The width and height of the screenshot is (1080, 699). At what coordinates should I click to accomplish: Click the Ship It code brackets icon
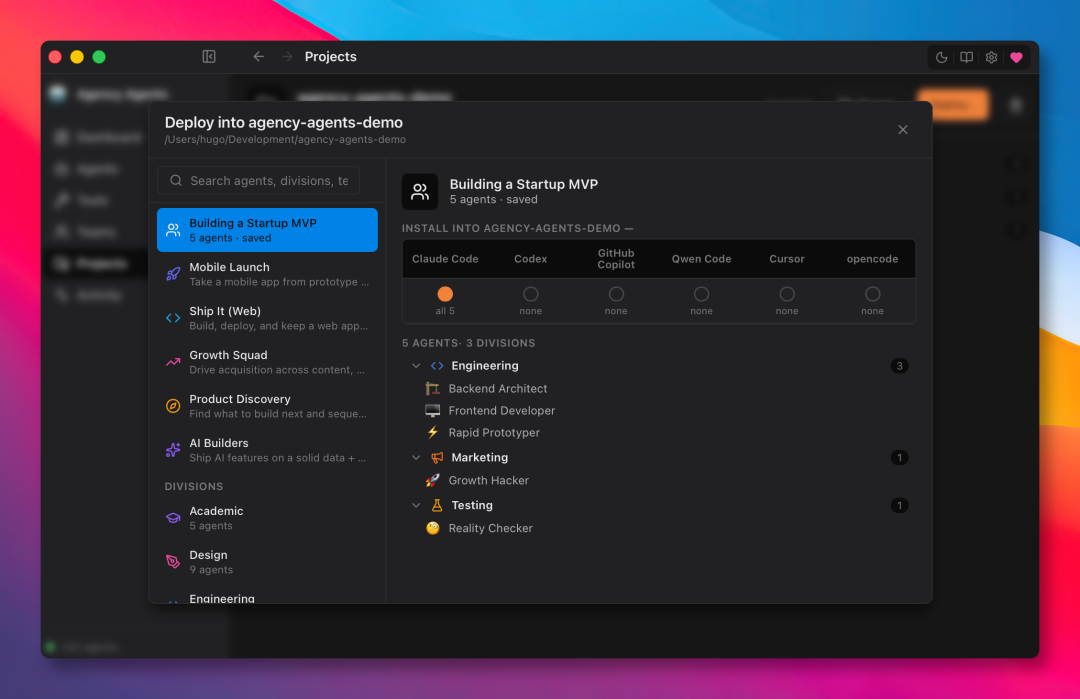[173, 318]
